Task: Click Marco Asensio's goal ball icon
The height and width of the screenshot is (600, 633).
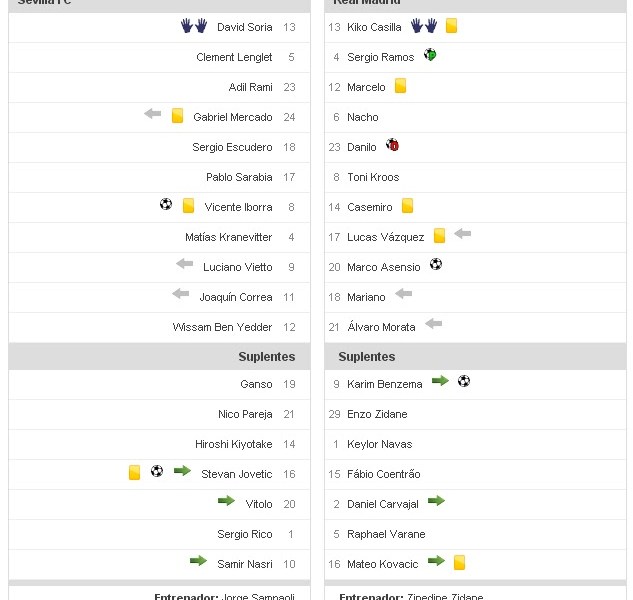Action: pos(436,265)
